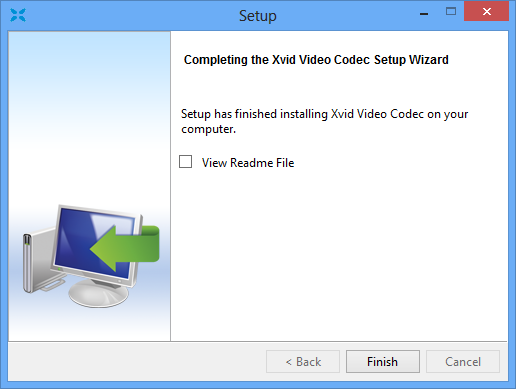Minimize the Setup window

(424, 13)
